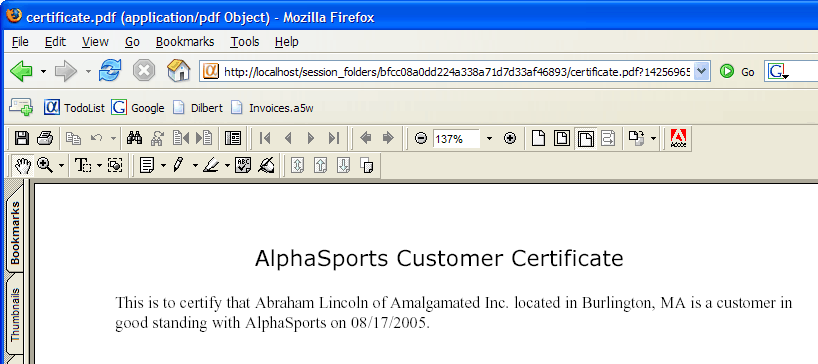This screenshot has width=818, height=364.
Task: Go to next view arrow
Action: pos(388,138)
